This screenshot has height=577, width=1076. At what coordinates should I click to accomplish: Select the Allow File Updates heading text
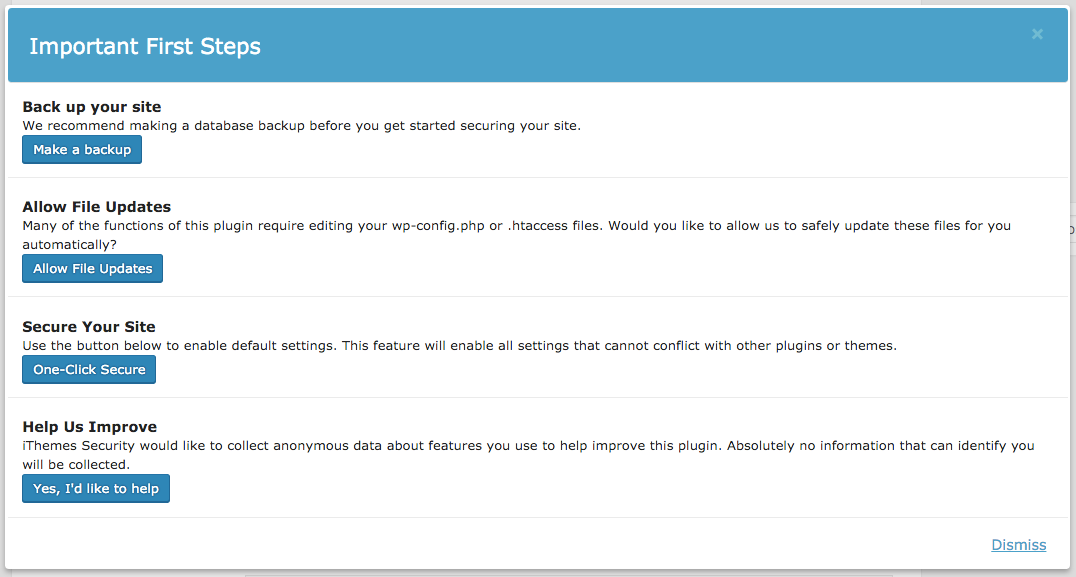point(97,207)
